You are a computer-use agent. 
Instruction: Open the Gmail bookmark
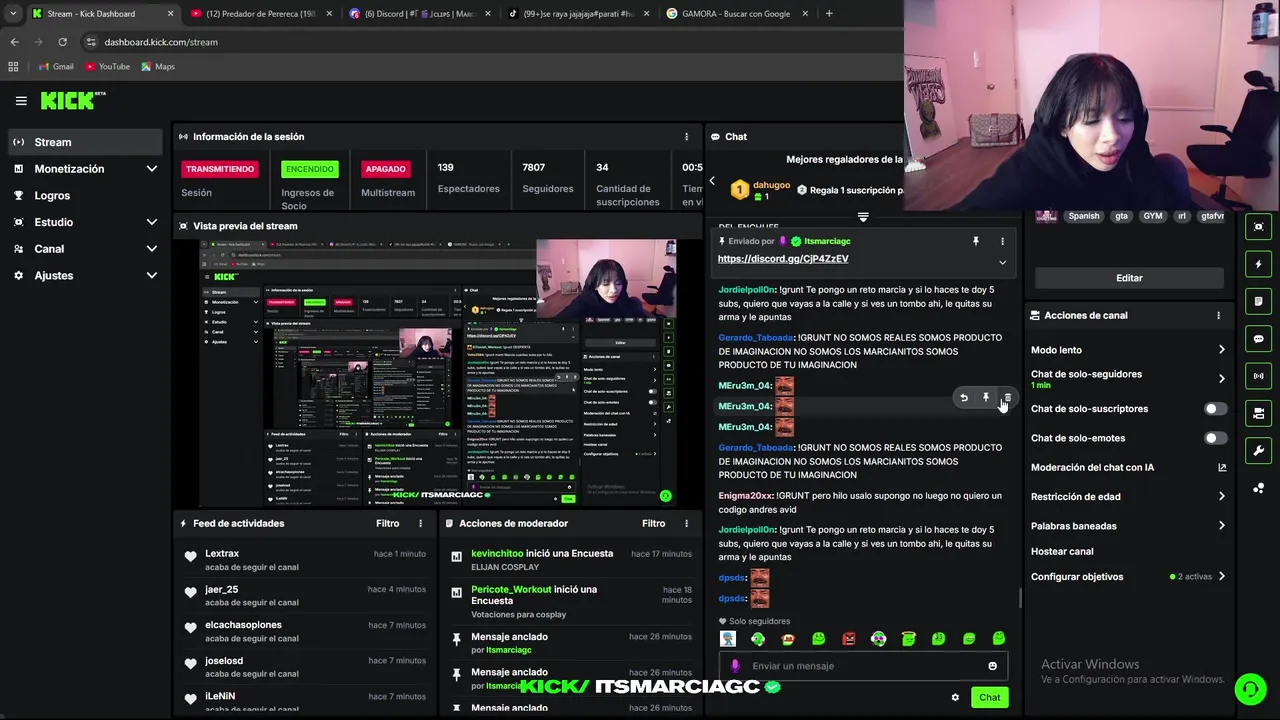pyautogui.click(x=56, y=66)
